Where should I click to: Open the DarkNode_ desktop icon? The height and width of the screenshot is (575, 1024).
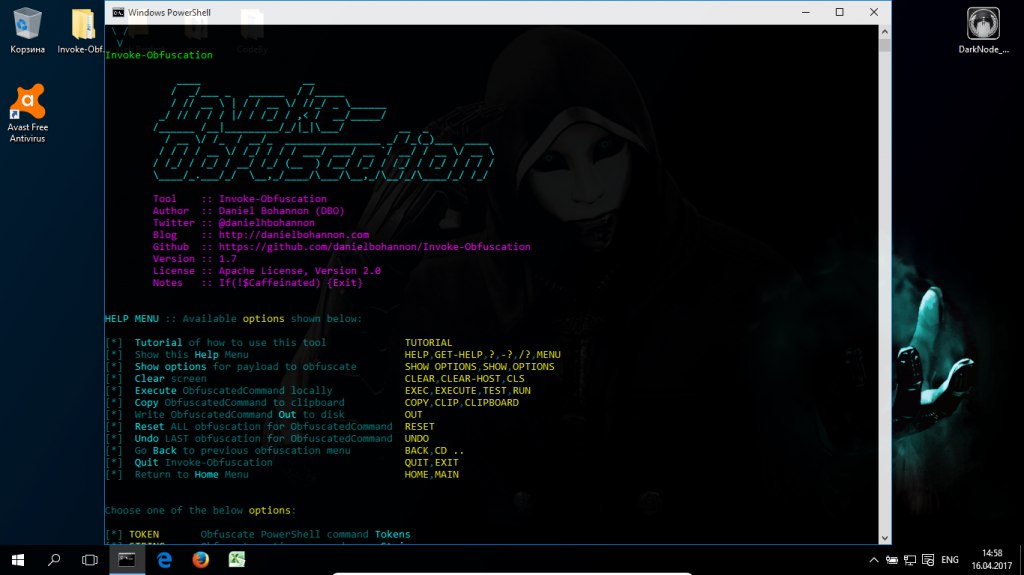pos(983,30)
